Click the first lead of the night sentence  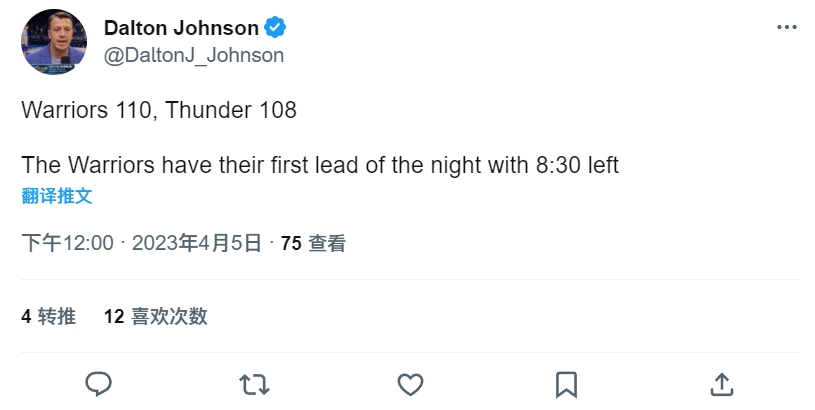pyautogui.click(x=320, y=165)
